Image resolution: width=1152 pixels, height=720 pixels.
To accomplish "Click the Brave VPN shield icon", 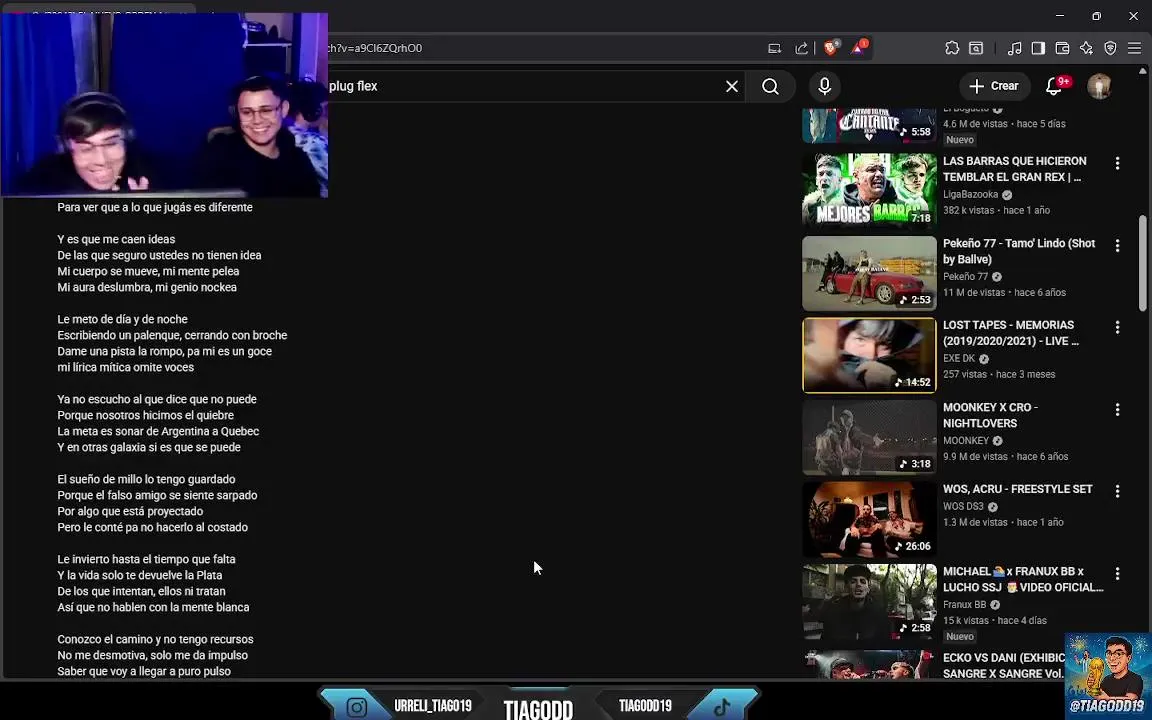I will tap(1110, 48).
